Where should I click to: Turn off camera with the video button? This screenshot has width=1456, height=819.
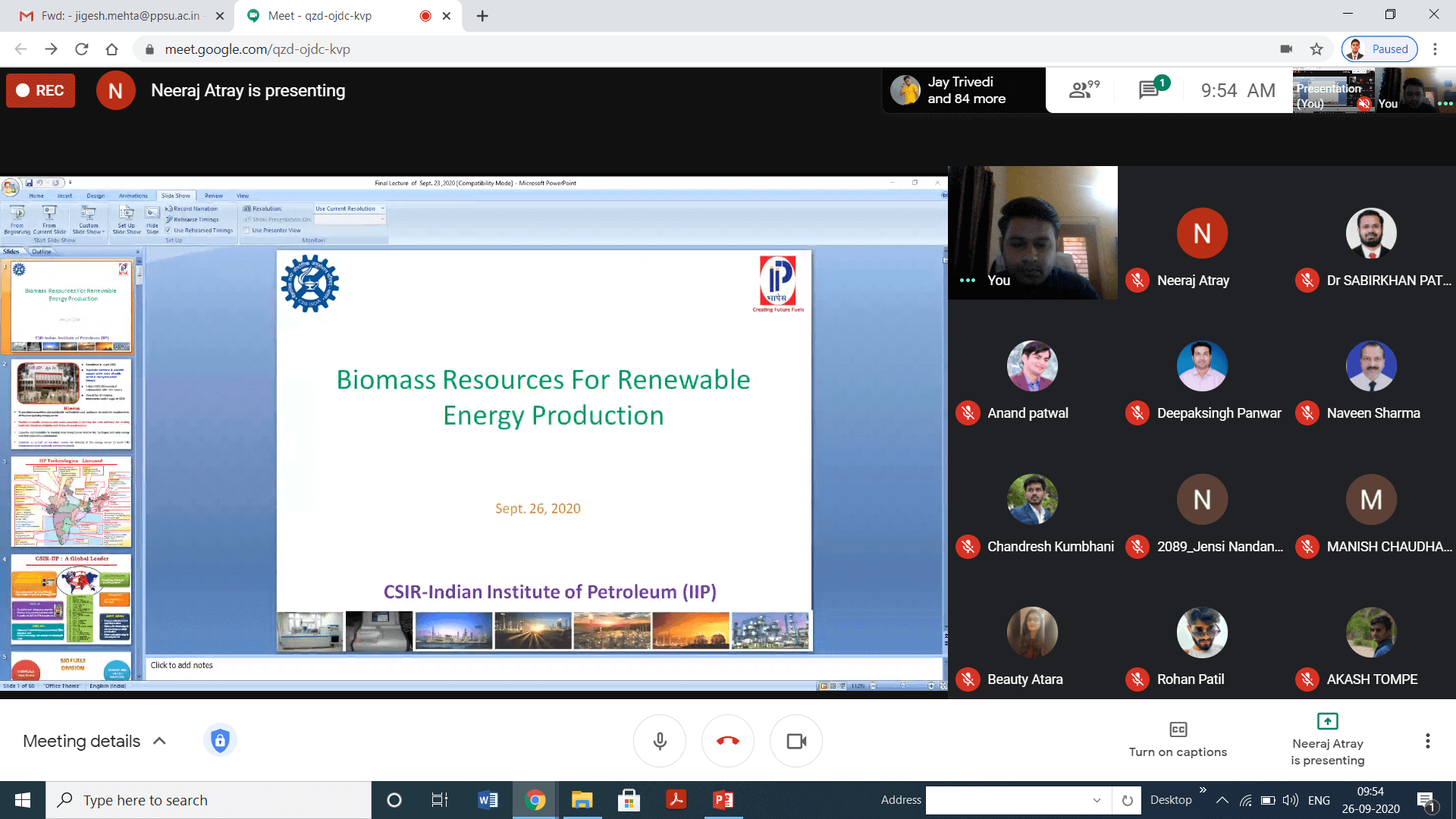pyautogui.click(x=796, y=741)
